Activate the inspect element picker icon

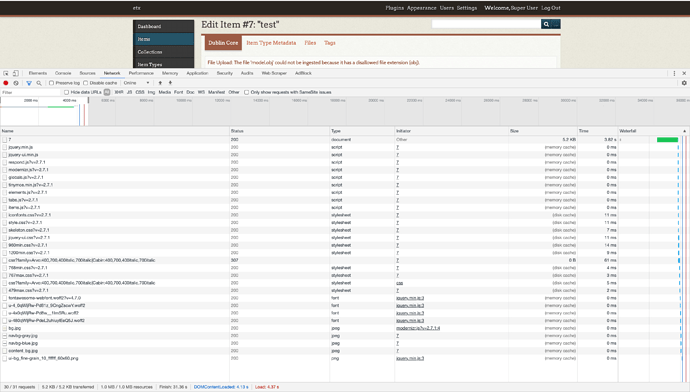tap(6, 73)
